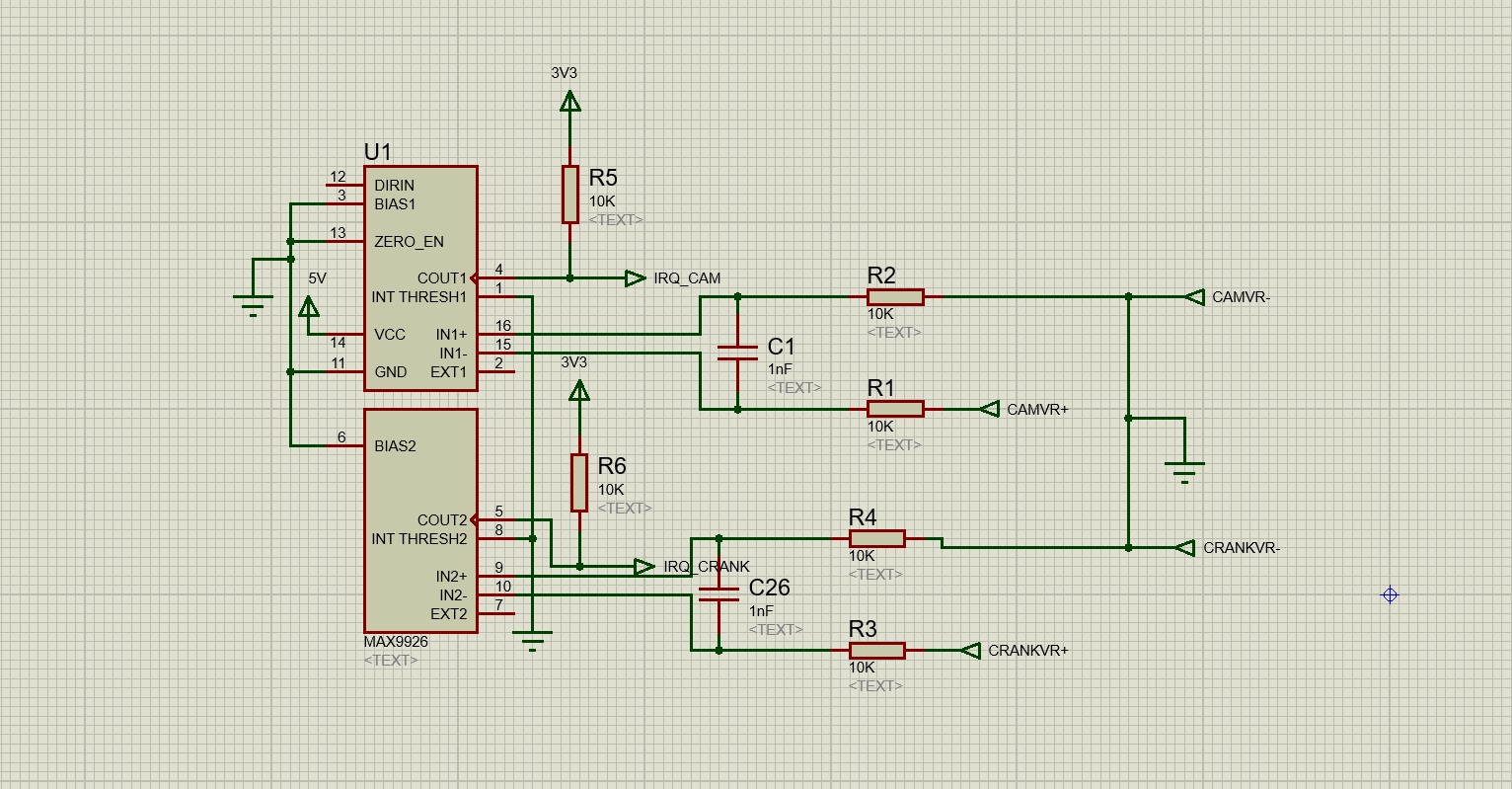Viewport: 1512px width, 789px height.
Task: Click the CRANKVR- input terminal
Action: (x=1186, y=548)
